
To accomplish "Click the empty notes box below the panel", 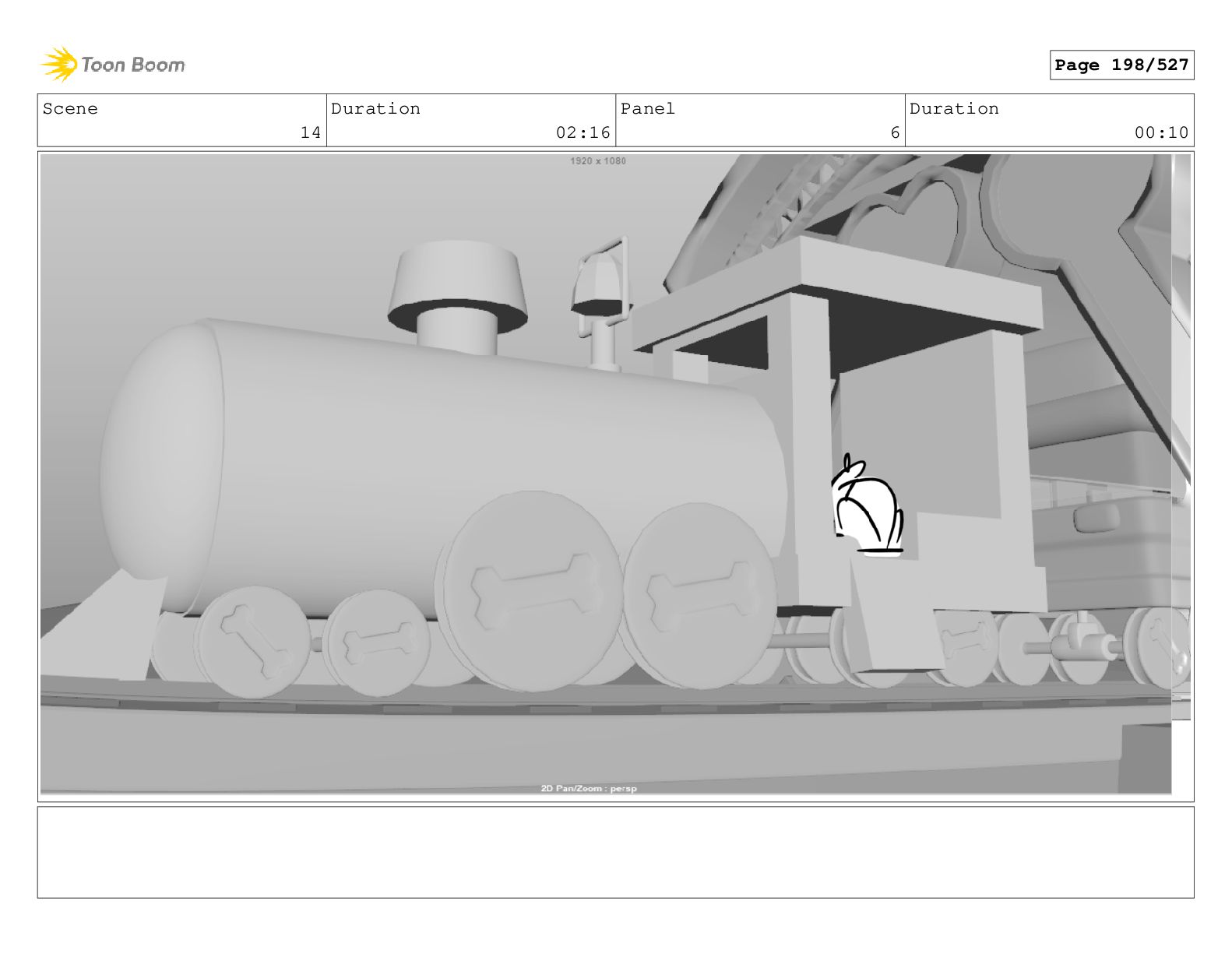I will 615,852.
